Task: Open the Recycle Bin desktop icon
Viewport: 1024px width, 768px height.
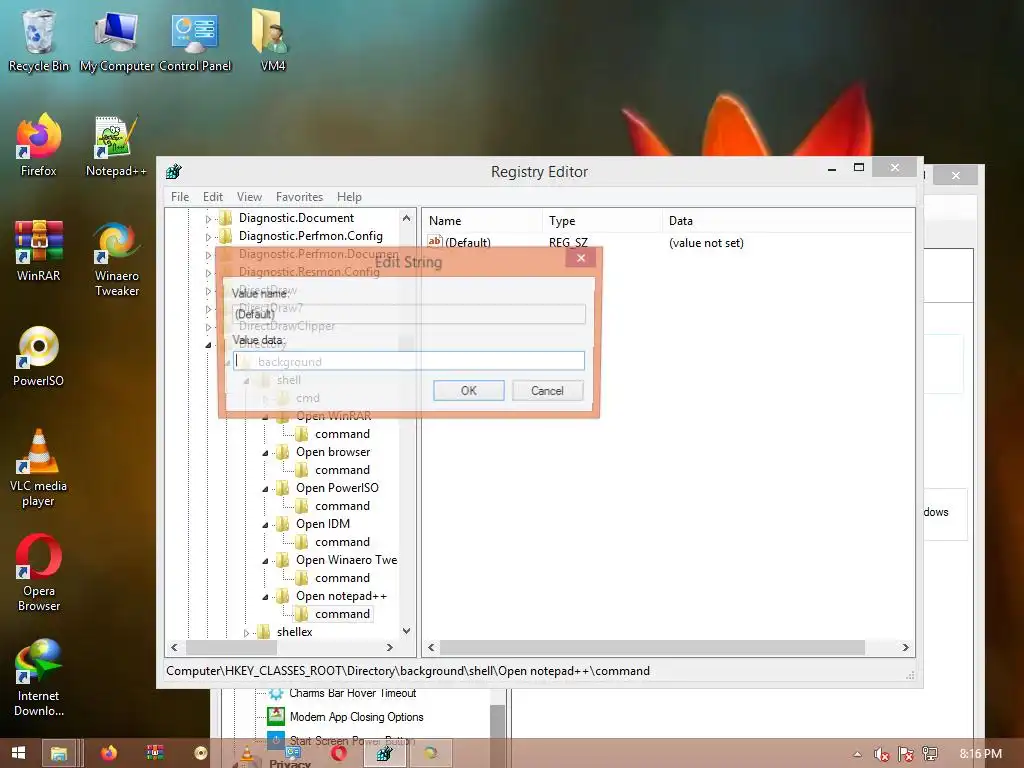Action: coord(38,40)
